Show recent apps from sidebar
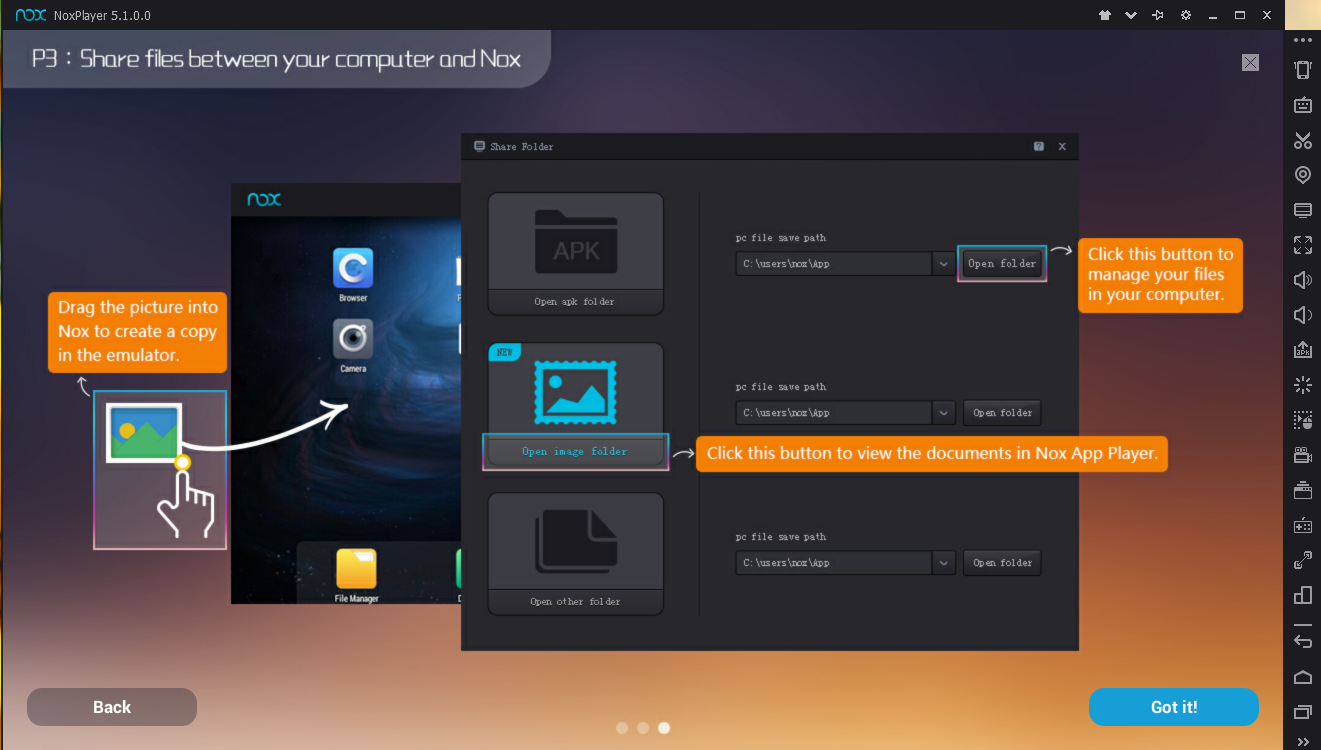The image size is (1321, 750). pyautogui.click(x=1303, y=712)
